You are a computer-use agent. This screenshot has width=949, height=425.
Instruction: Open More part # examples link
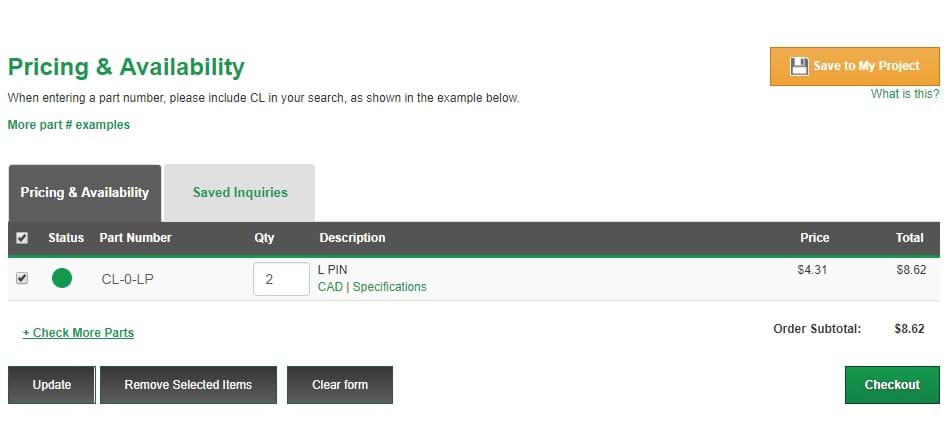click(68, 125)
